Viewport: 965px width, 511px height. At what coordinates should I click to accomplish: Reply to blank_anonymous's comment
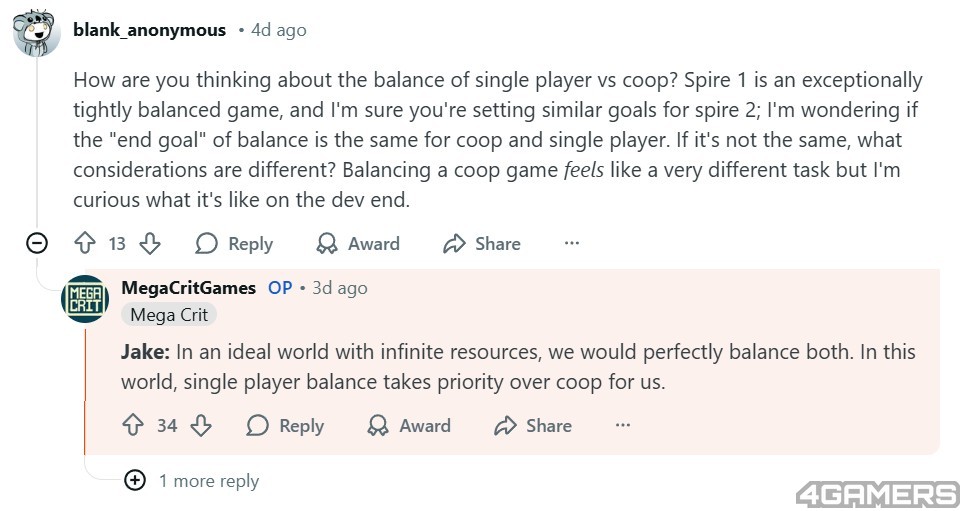234,243
